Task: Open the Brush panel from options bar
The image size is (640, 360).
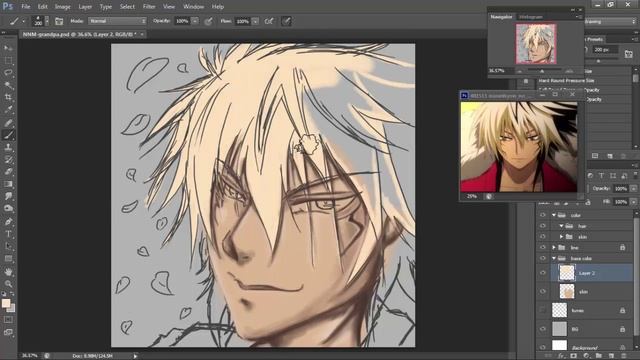Action: [x=59, y=21]
